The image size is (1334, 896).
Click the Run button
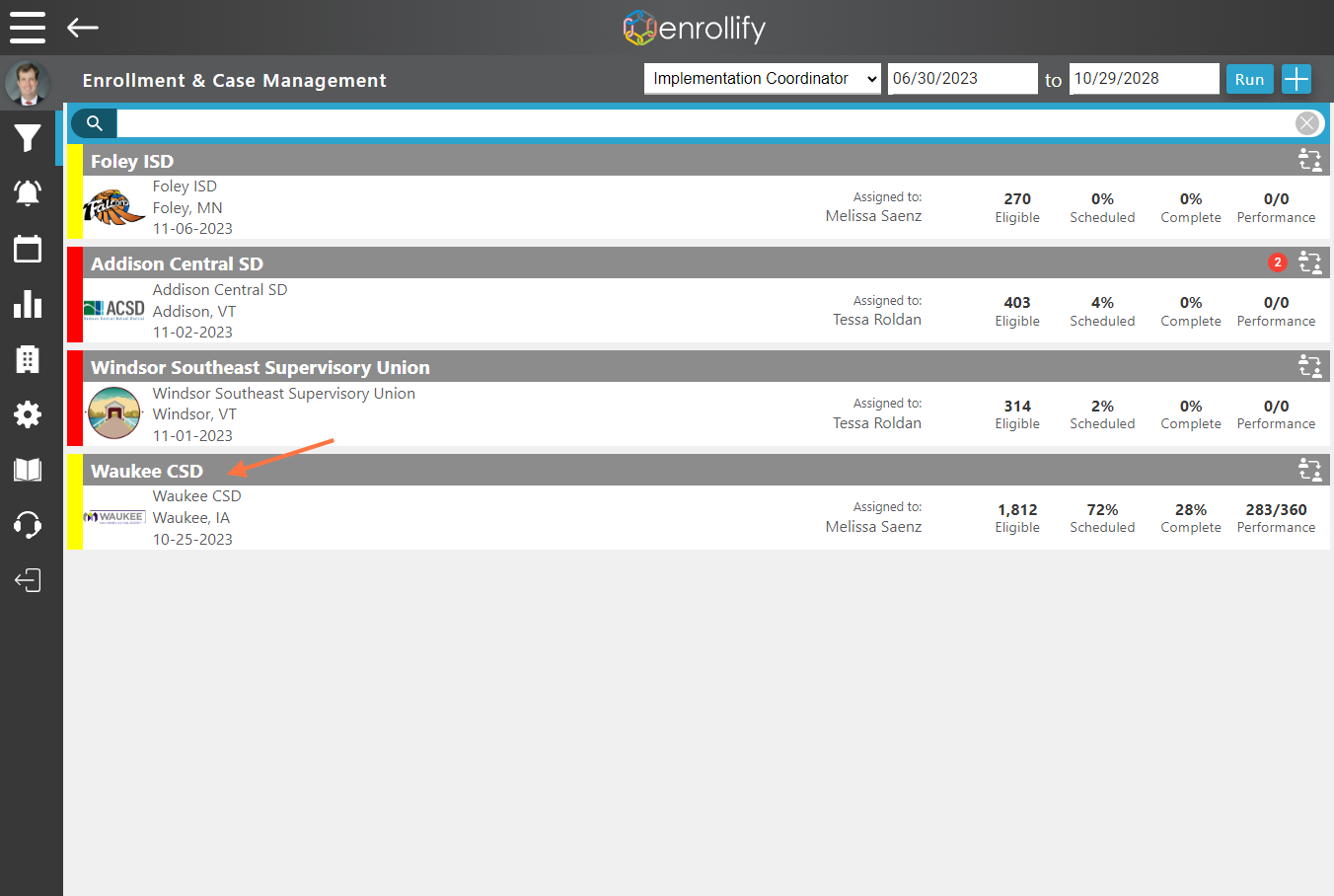[1249, 79]
